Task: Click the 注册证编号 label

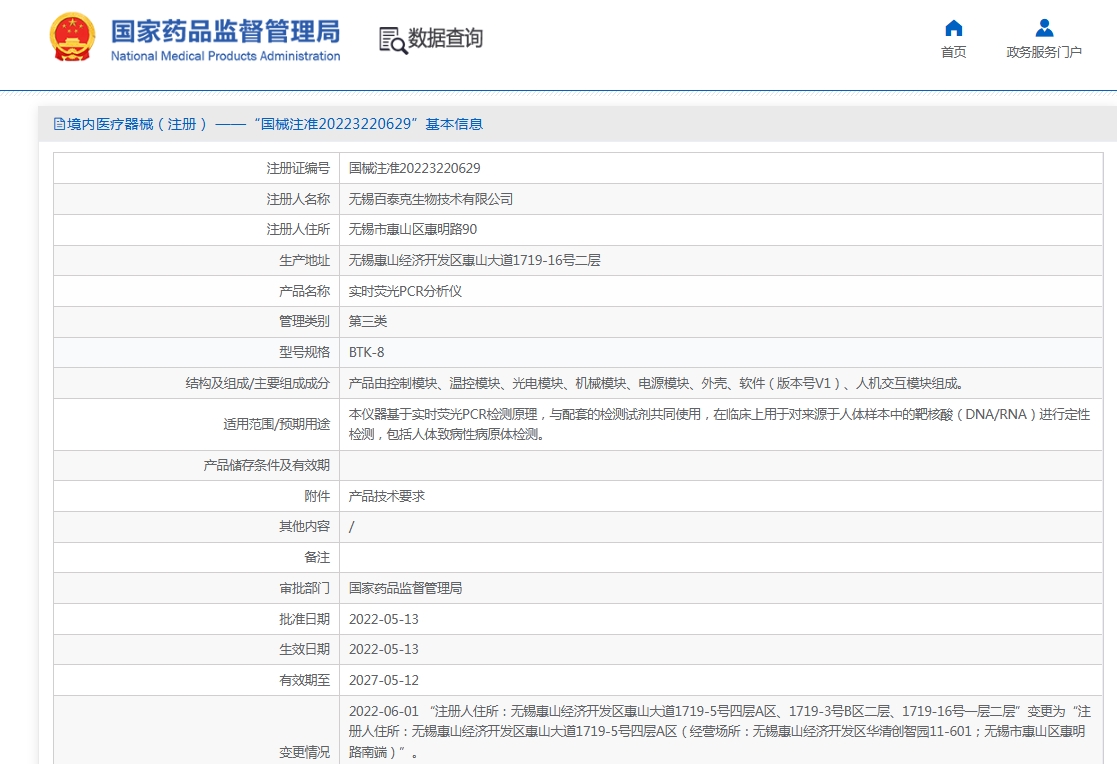Action: (298, 168)
